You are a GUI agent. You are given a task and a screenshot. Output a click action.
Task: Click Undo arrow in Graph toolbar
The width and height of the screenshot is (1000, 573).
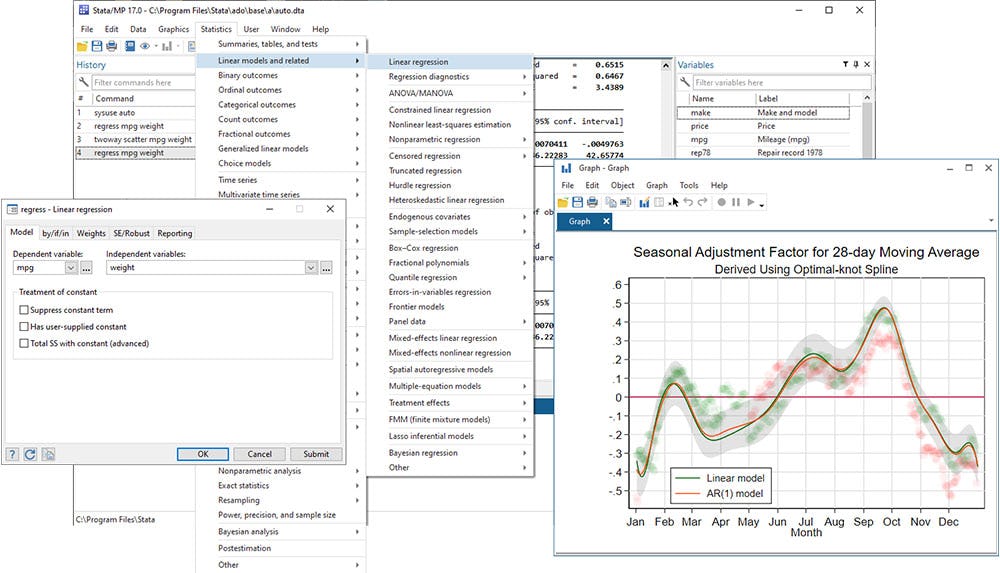(x=688, y=202)
